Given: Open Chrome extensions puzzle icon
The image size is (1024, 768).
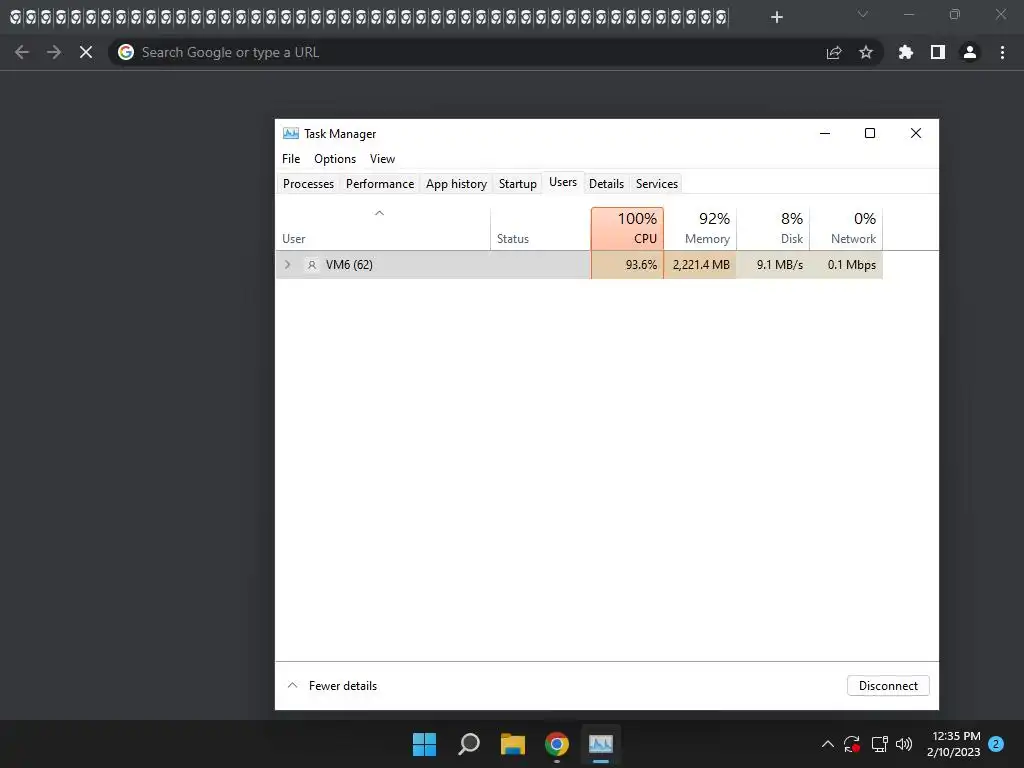Looking at the screenshot, I should coord(906,52).
